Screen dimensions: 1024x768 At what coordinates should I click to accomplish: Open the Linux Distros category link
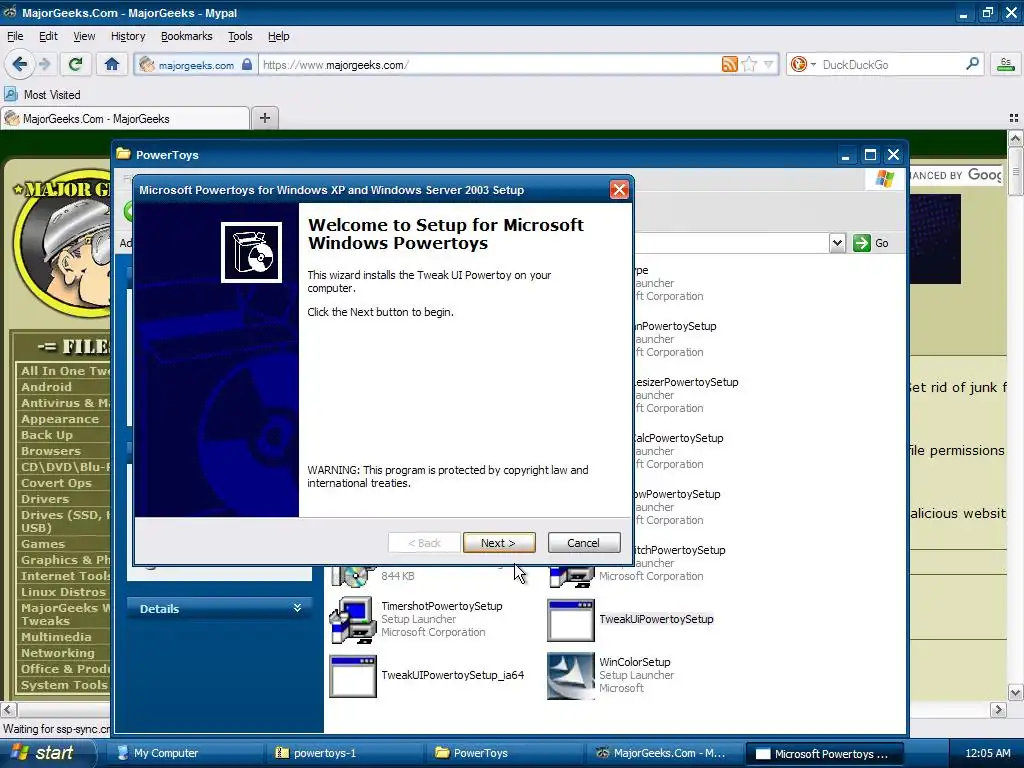63,592
